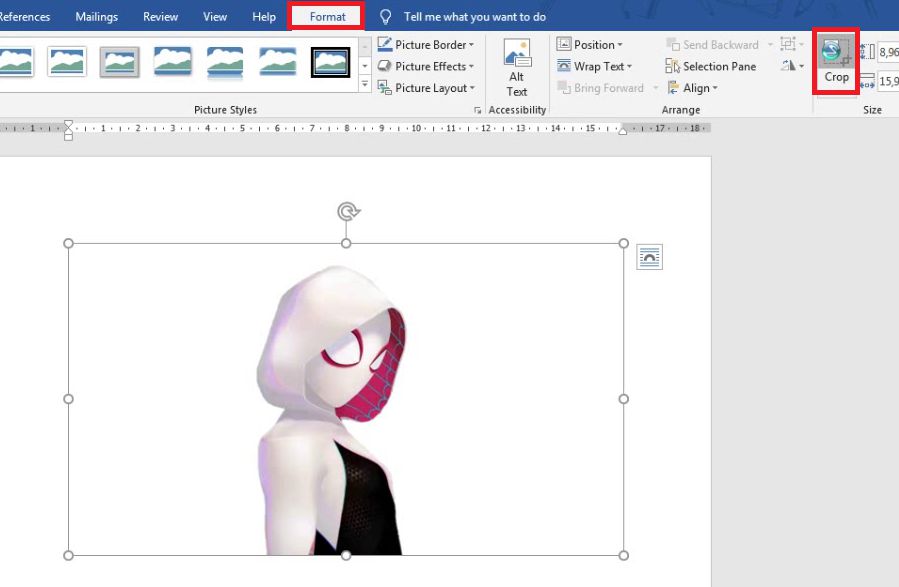899x587 pixels.
Task: Expand the Picture Effects dropdown
Action: (x=425, y=66)
